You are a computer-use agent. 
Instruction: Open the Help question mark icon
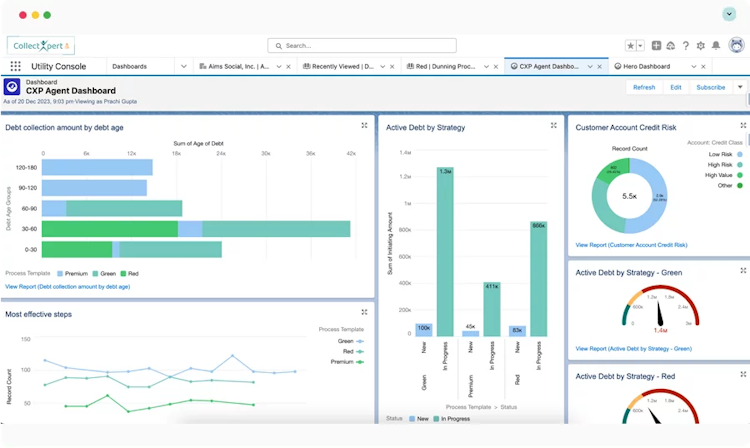pos(685,45)
